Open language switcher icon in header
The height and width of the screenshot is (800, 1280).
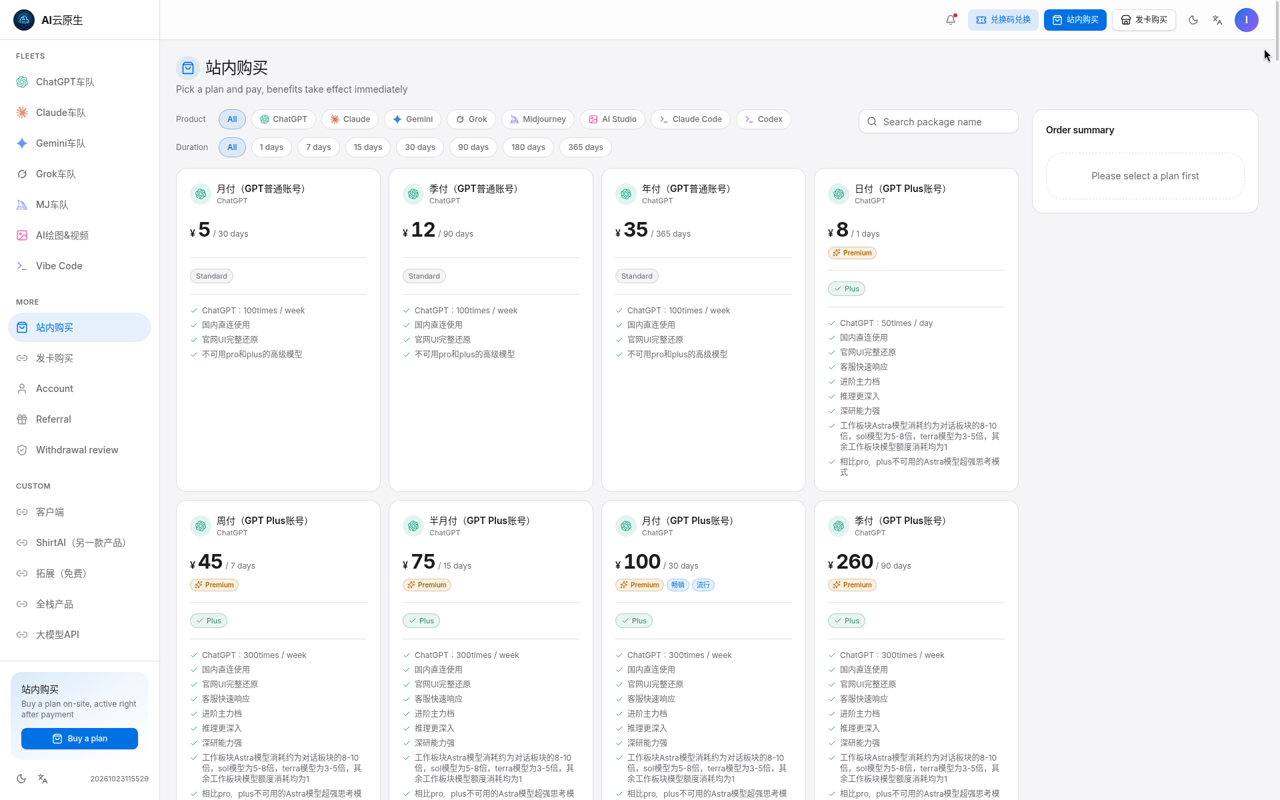[1217, 20]
